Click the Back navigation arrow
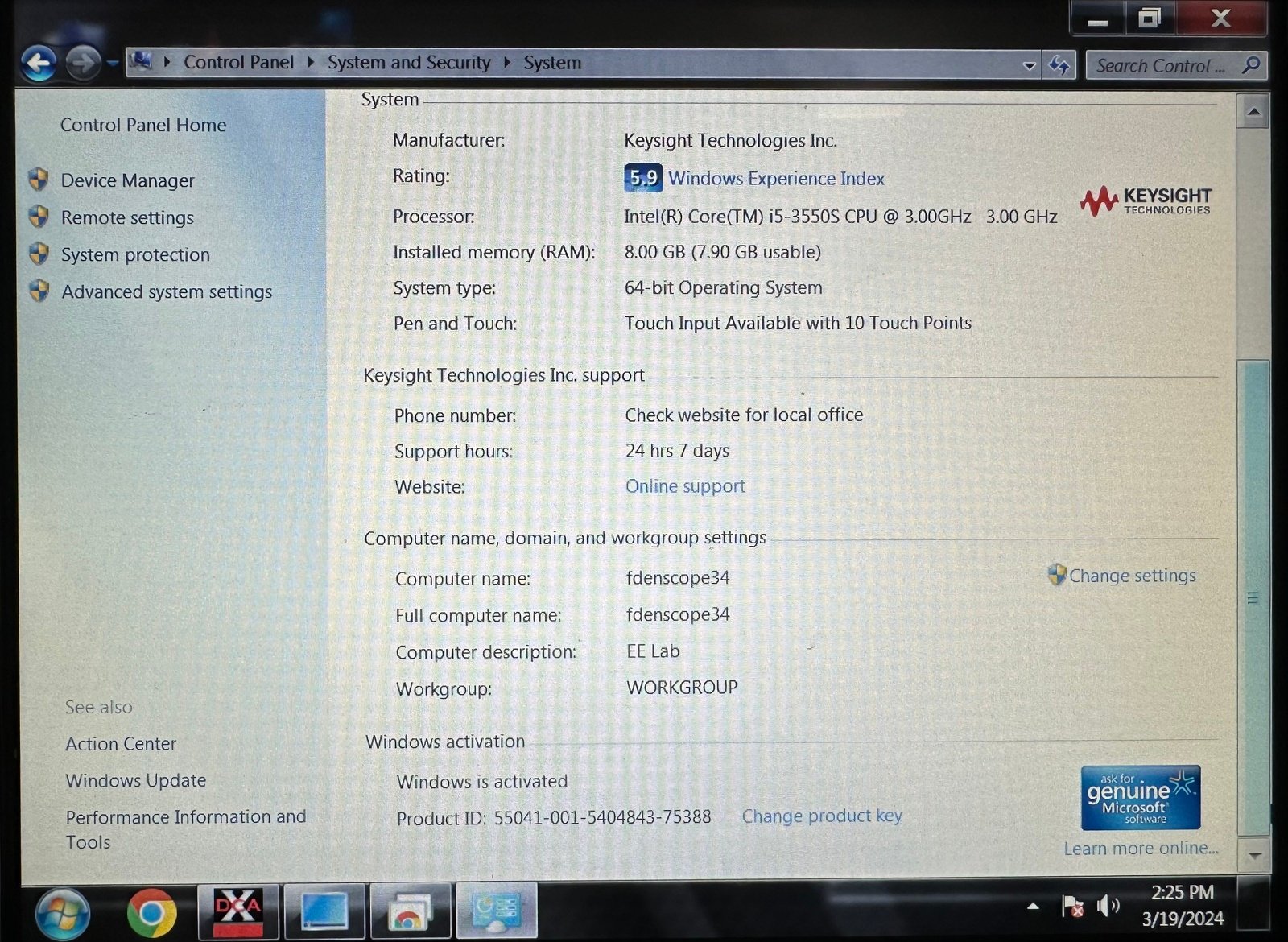Screen dimensions: 1288x942 coord(38,63)
